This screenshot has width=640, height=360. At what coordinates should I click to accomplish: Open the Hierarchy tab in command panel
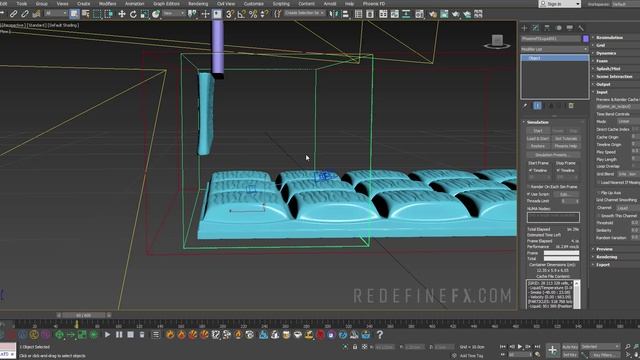pyautogui.click(x=547, y=28)
